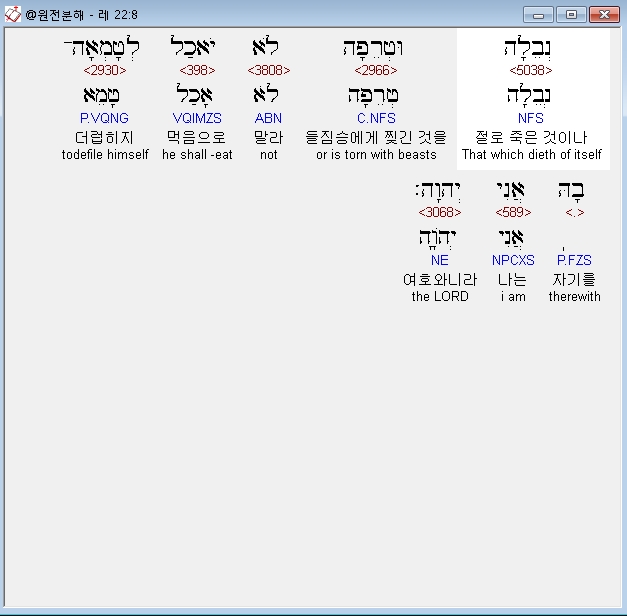Select parsing code C.NFS
This screenshot has width=627, height=616.
pos(376,118)
